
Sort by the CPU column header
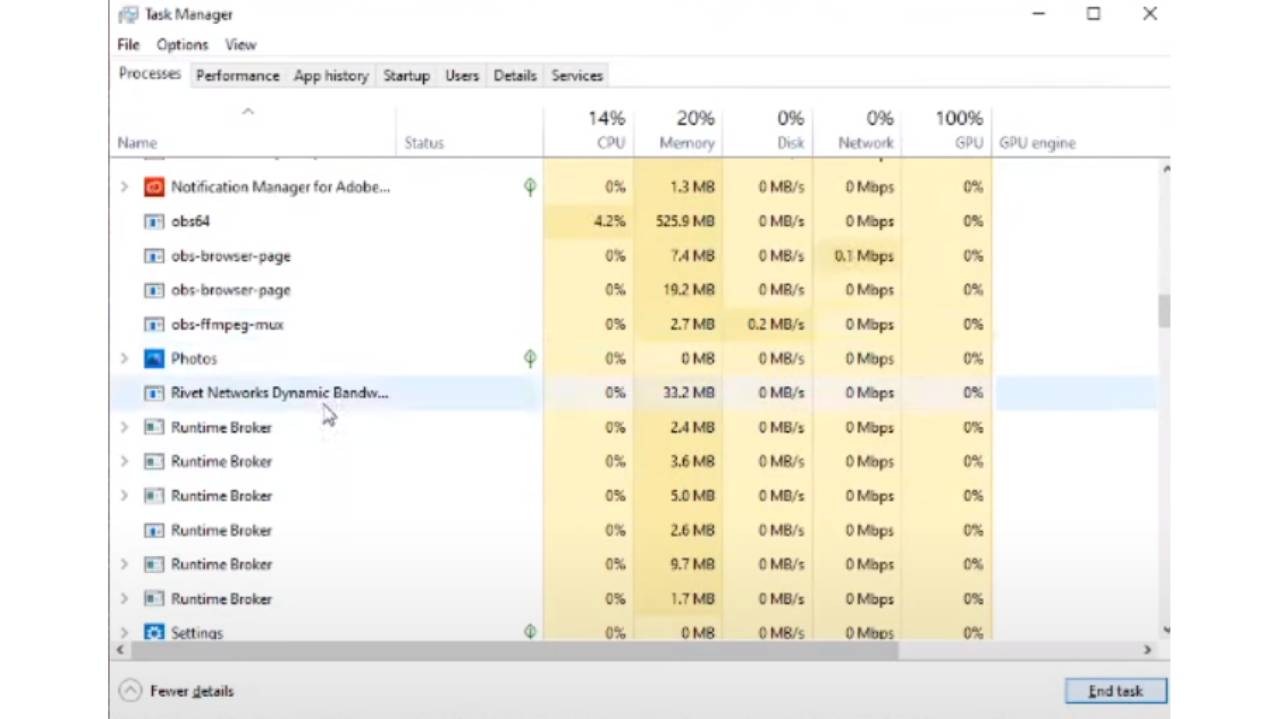588,130
